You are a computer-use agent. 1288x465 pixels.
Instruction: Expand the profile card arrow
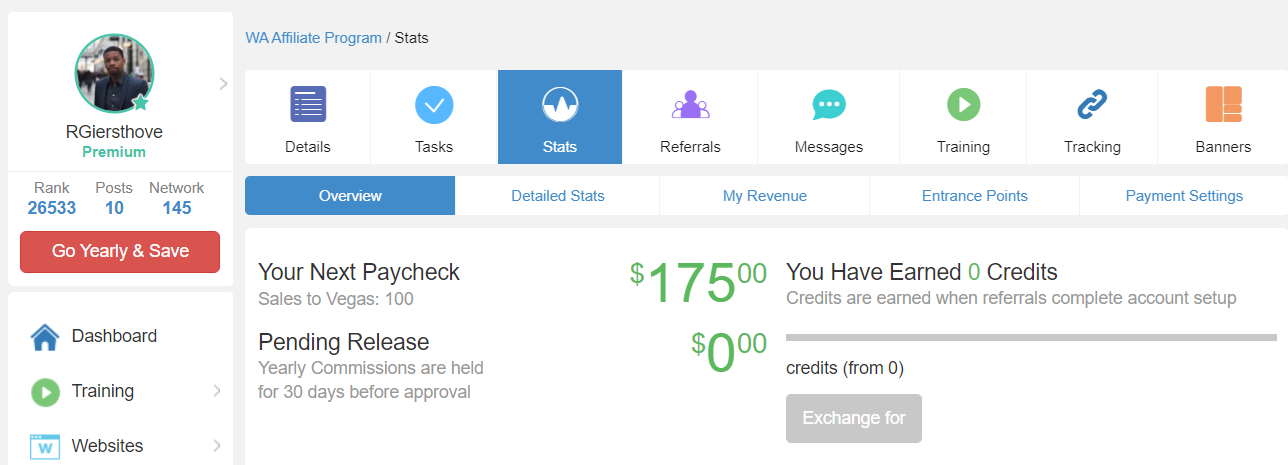[x=223, y=84]
